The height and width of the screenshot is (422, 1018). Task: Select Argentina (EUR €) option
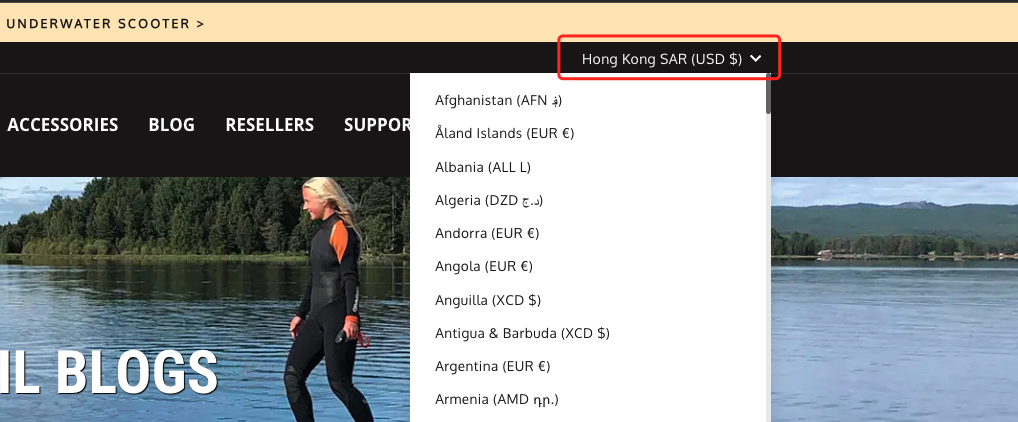[x=492, y=367]
